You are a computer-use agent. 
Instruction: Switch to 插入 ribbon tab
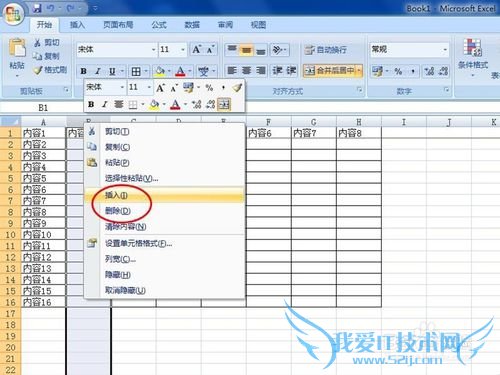tap(77, 25)
